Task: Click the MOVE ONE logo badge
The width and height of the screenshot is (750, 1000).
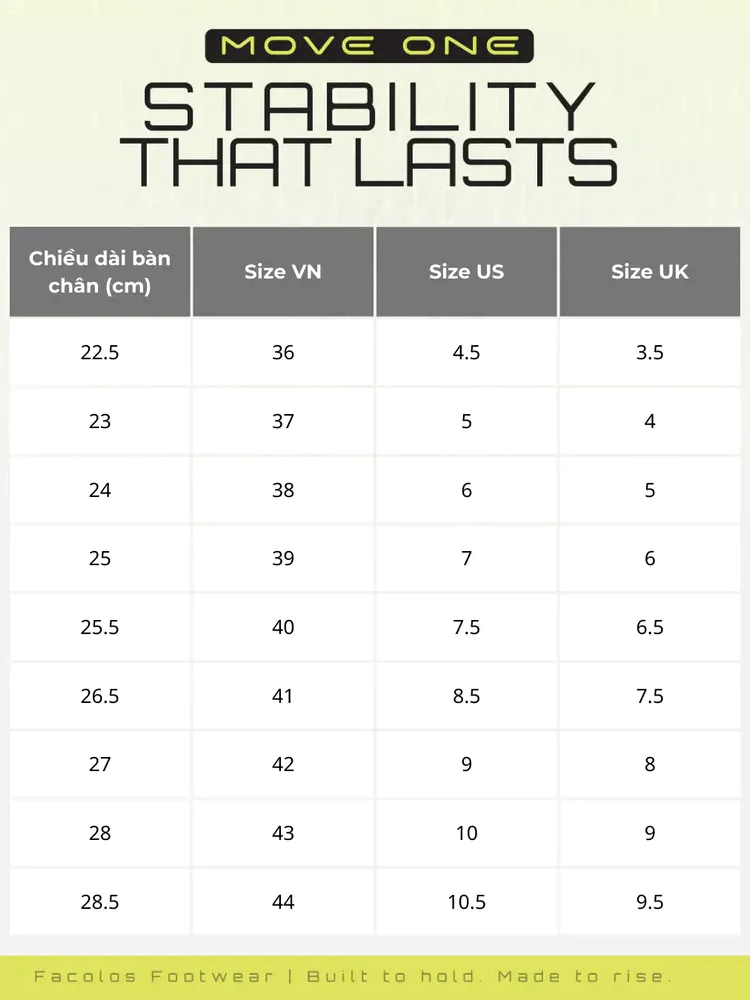Action: pyautogui.click(x=369, y=46)
